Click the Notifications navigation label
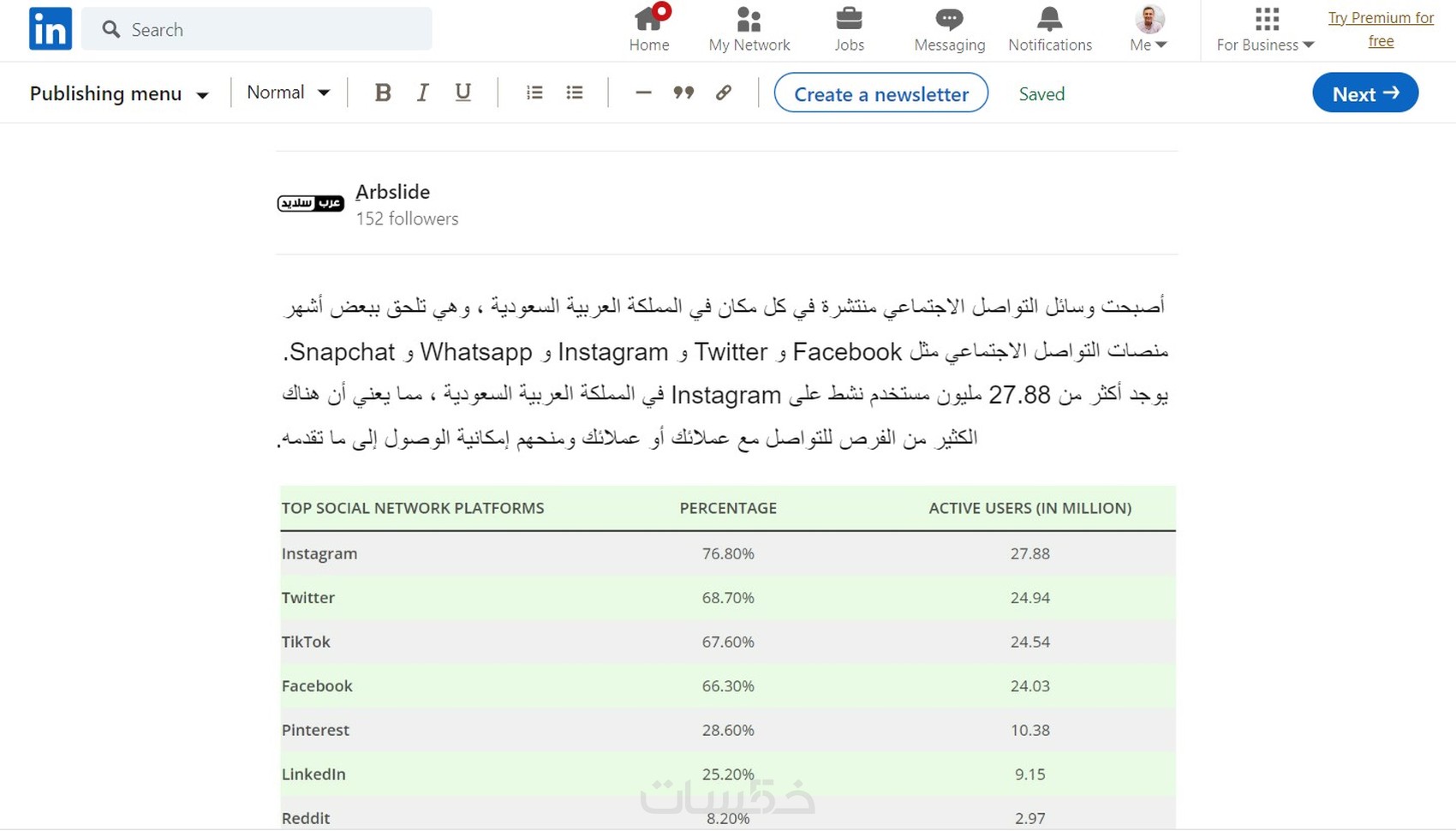Viewport: 1456px width, 831px height. click(1050, 45)
